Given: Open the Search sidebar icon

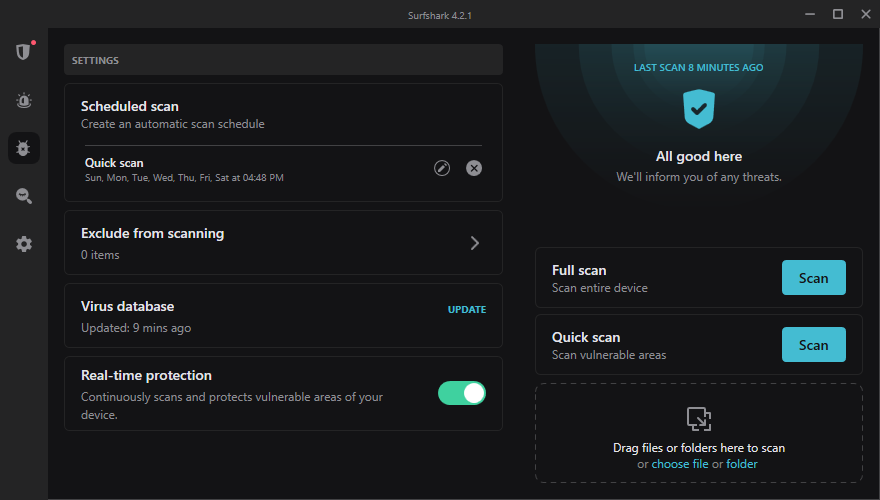Looking at the screenshot, I should coord(23,196).
